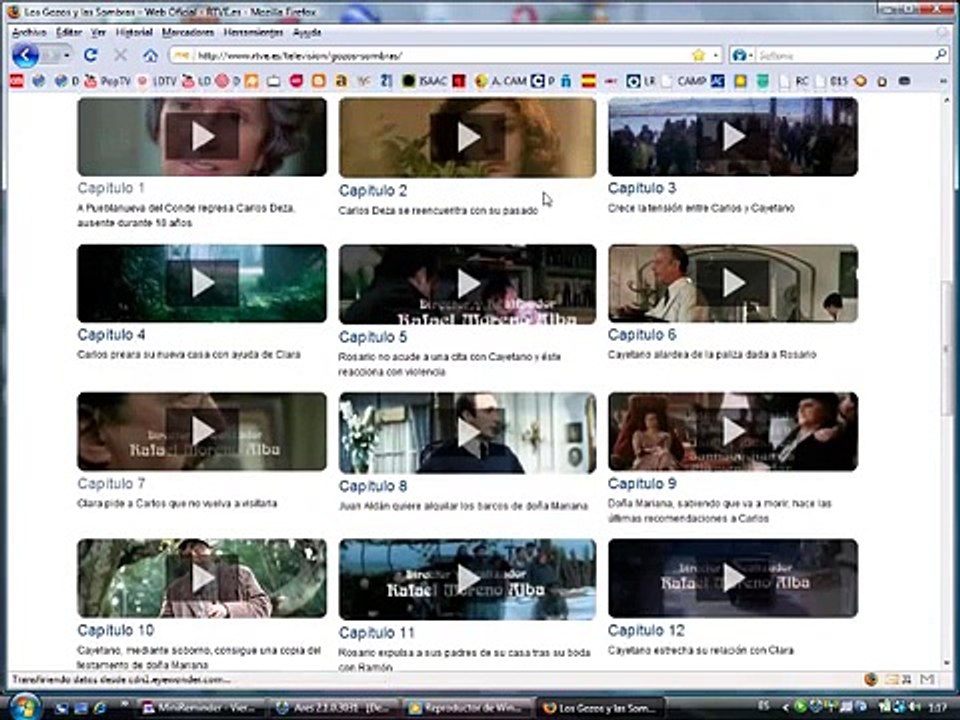Screen dimensions: 960x720
Task: Switch to MiniReminder taskbar window
Action: (x=200, y=708)
